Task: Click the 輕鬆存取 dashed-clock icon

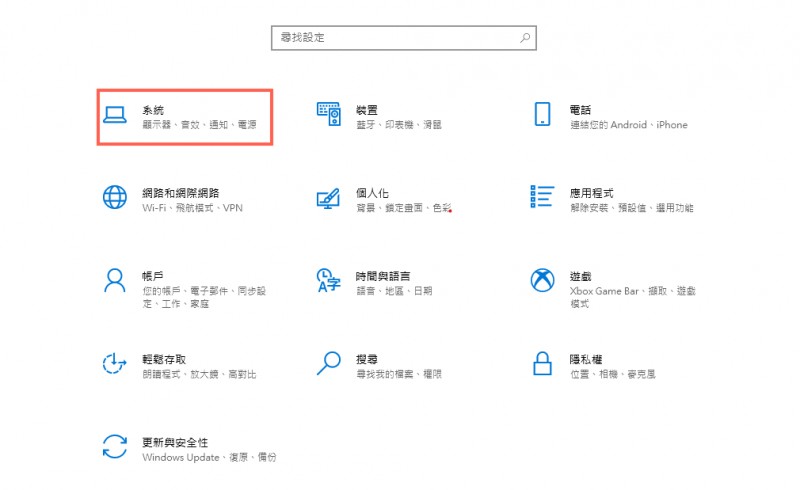Action: pyautogui.click(x=114, y=363)
